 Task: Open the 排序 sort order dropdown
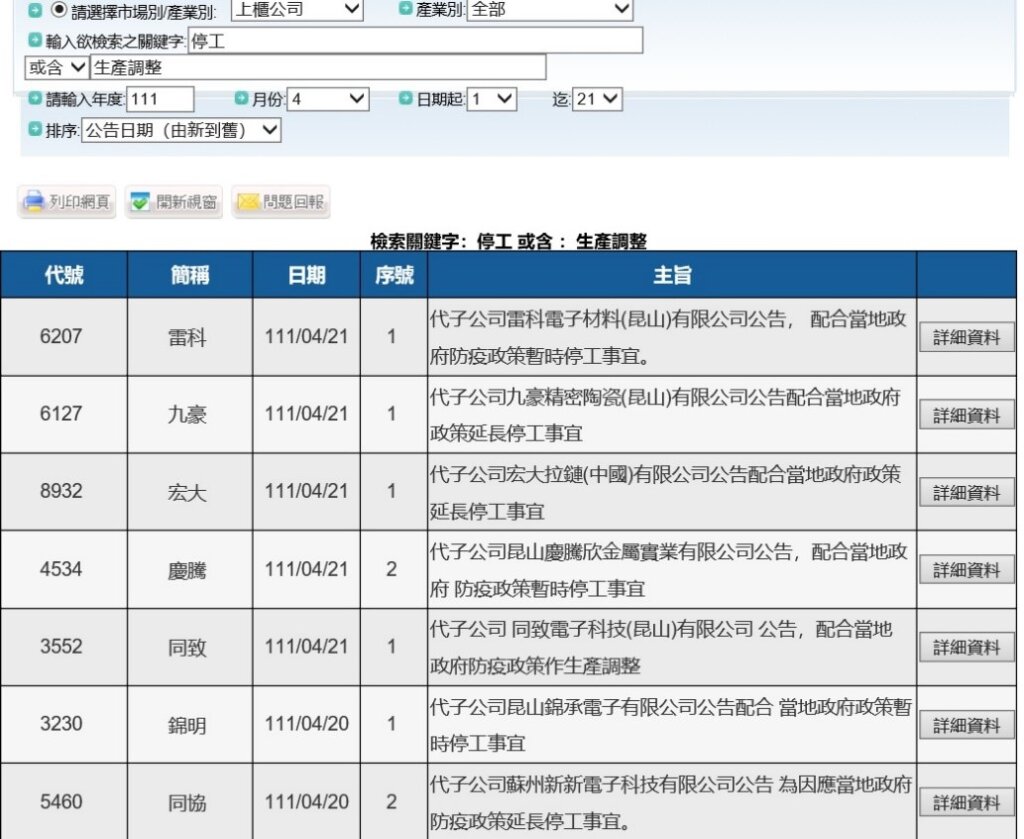[181, 130]
